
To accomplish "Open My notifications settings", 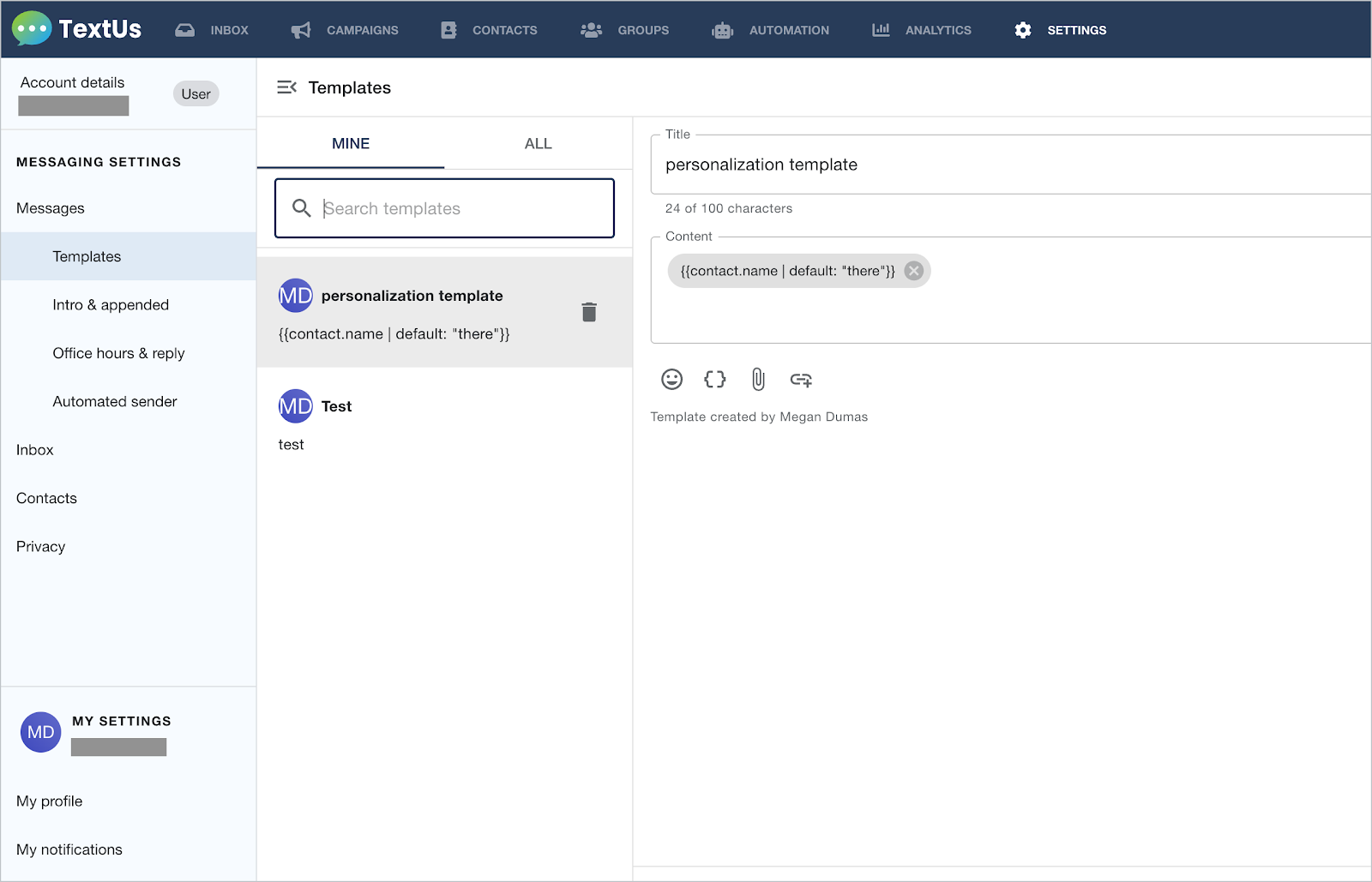I will pos(69,849).
